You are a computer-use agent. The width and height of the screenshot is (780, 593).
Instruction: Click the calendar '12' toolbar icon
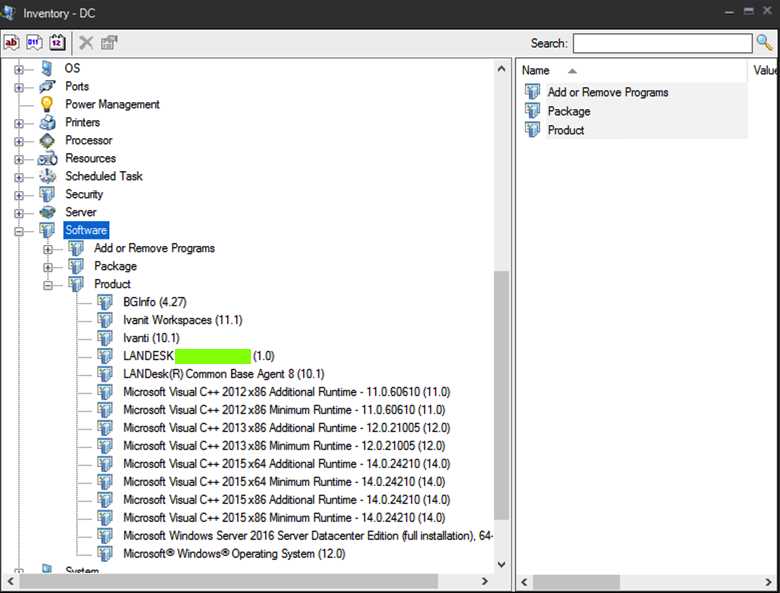tap(57, 42)
